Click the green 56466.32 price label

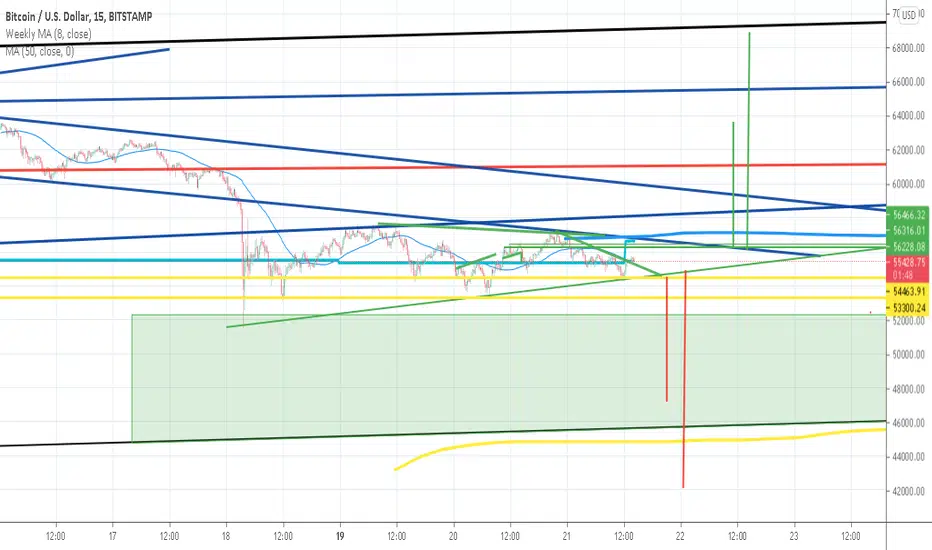coord(908,215)
